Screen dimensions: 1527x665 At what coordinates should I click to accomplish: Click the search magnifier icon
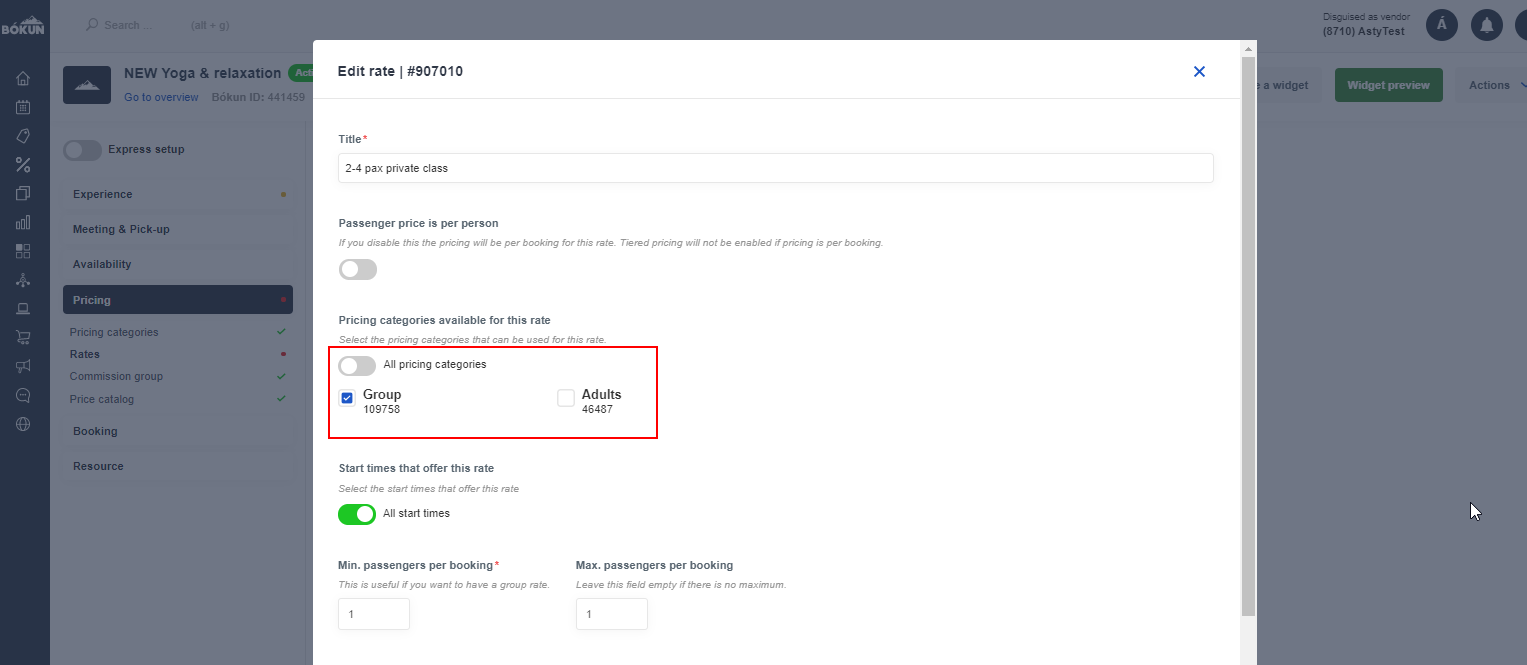tap(92, 25)
